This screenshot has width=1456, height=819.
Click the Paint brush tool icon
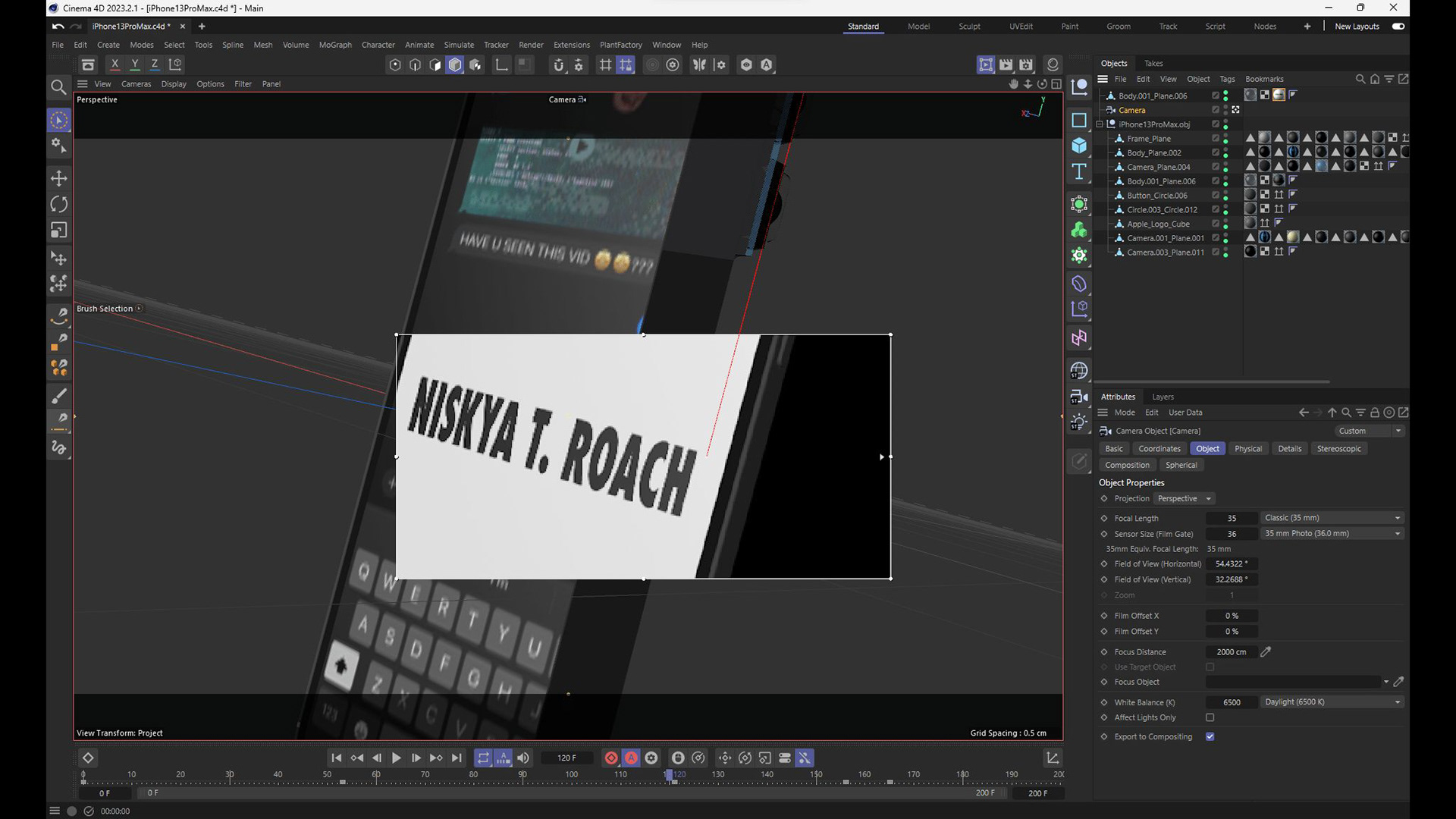click(x=58, y=396)
